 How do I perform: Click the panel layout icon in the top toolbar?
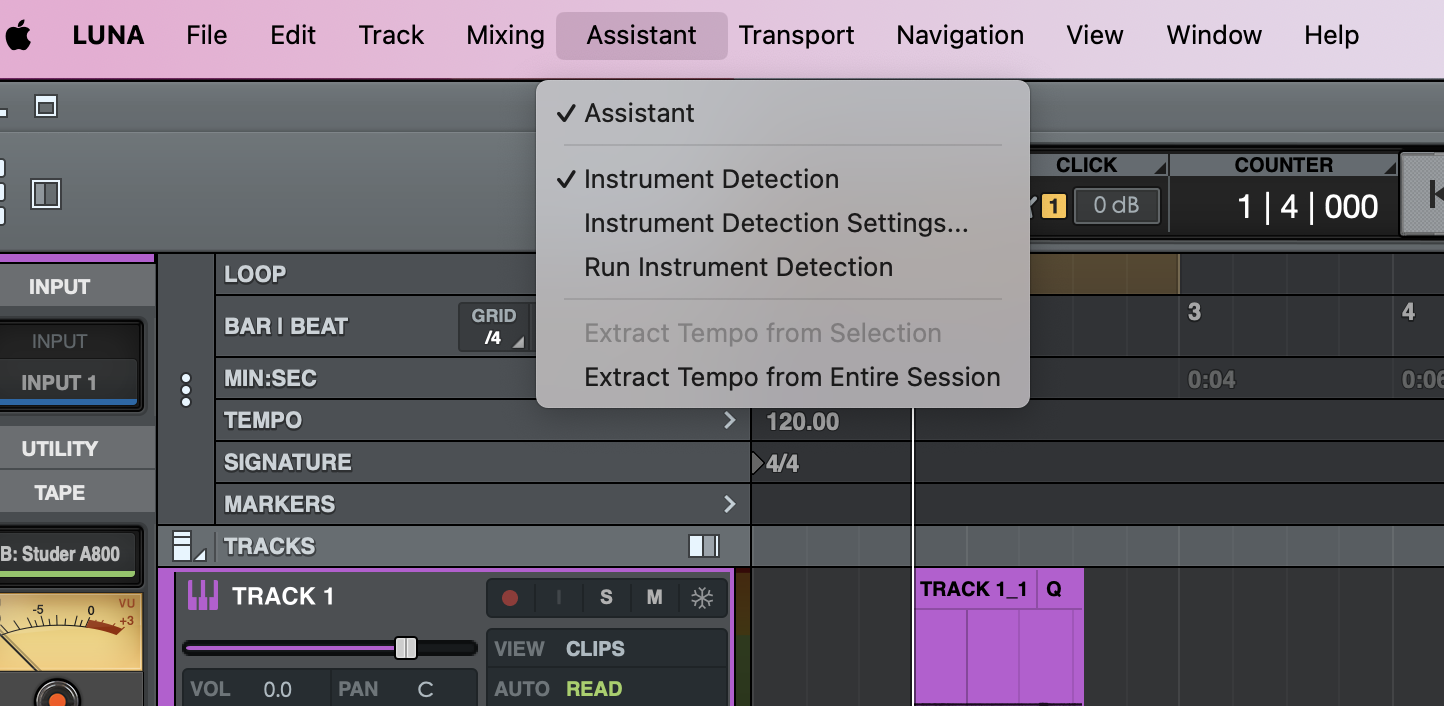[x=46, y=194]
